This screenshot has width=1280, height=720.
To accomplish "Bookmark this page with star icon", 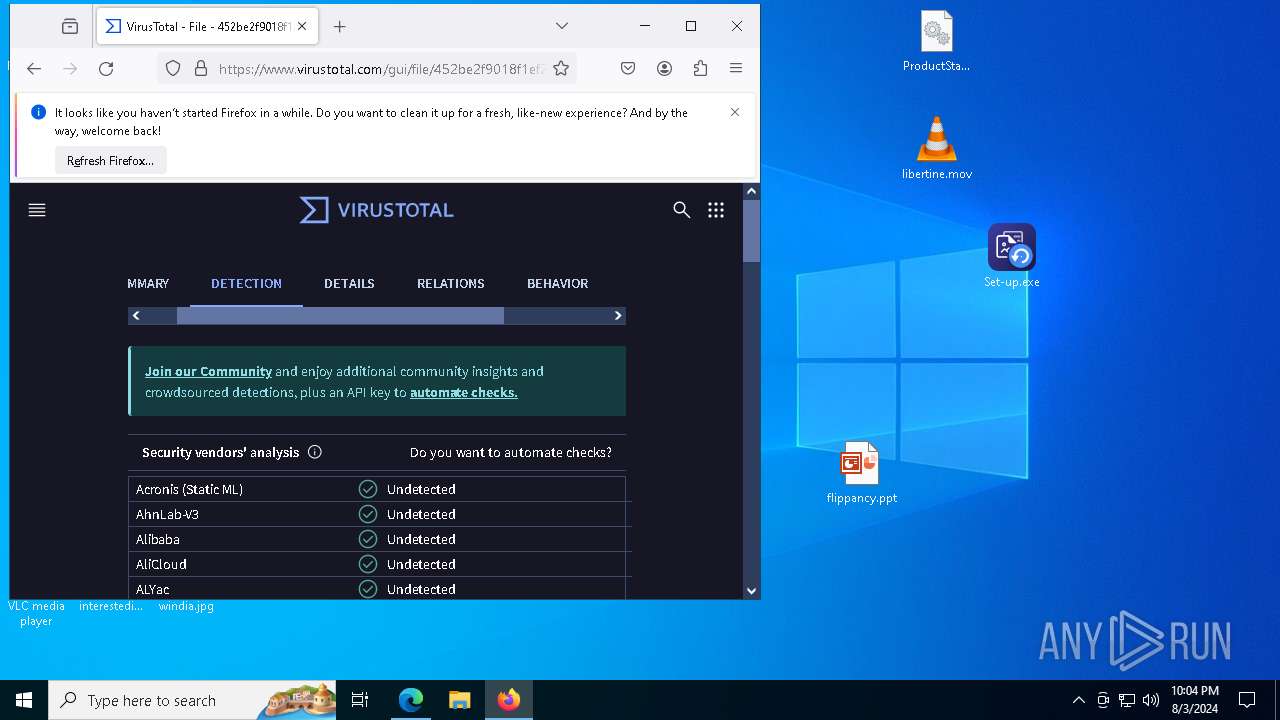I will (561, 69).
